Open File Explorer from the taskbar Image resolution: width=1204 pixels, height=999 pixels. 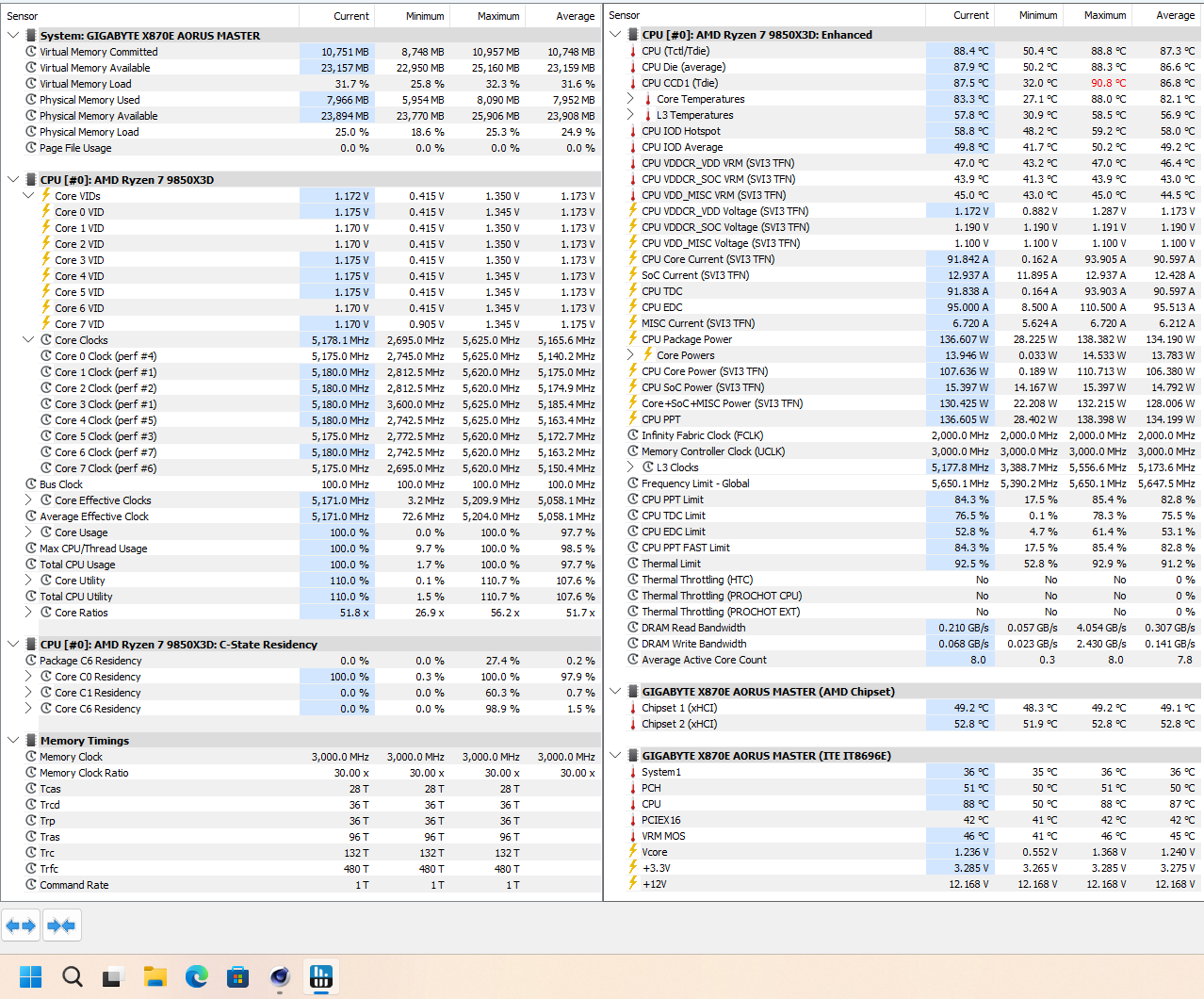(155, 976)
